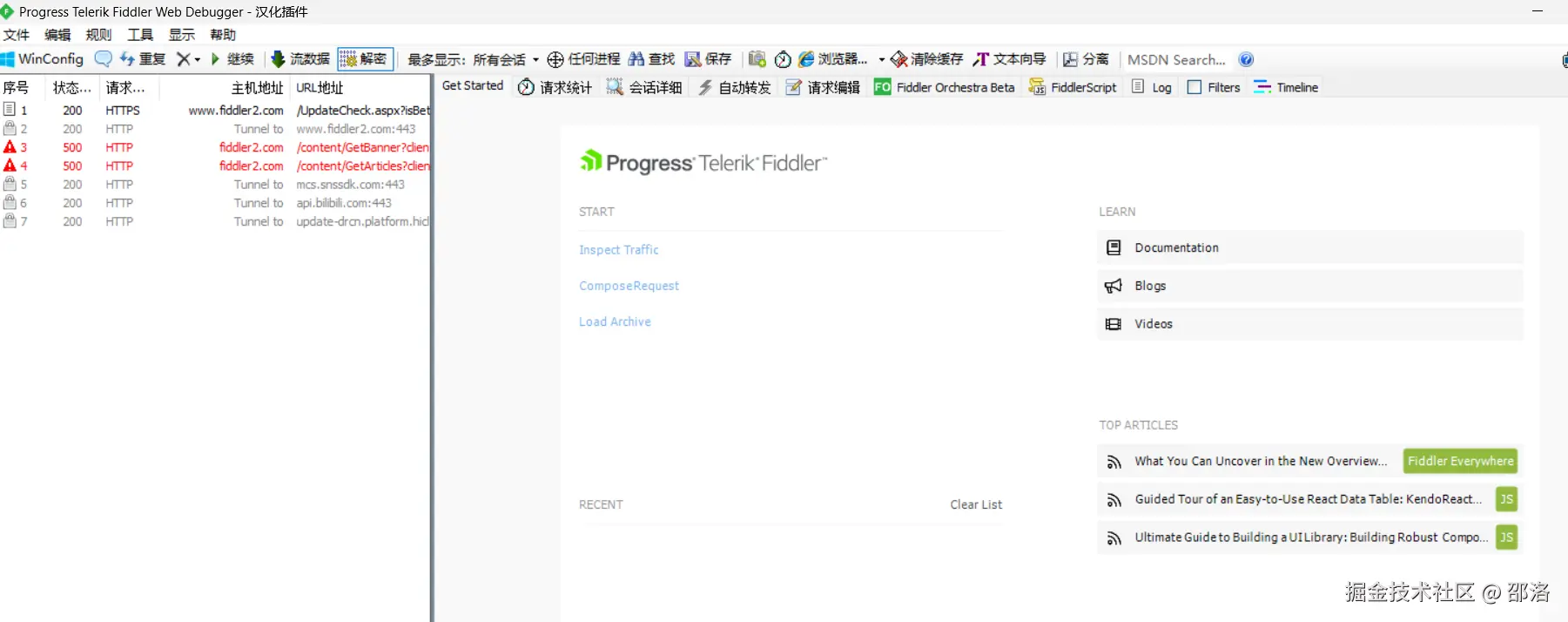
Task: Click the timer stopwatch toolbar icon
Action: 783,59
